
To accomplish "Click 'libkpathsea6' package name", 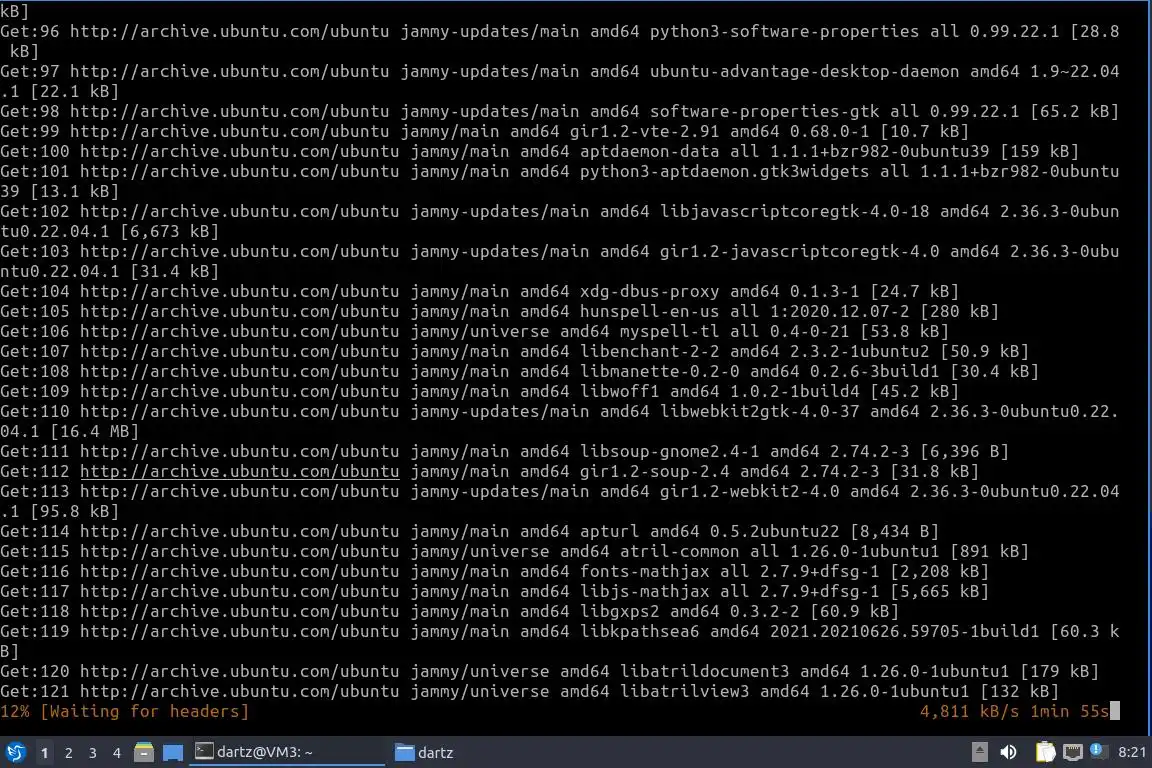I will tap(639, 631).
